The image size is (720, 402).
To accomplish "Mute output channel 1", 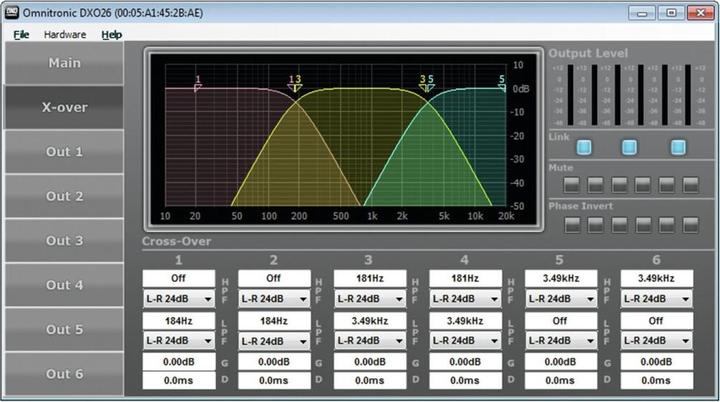I will (572, 185).
